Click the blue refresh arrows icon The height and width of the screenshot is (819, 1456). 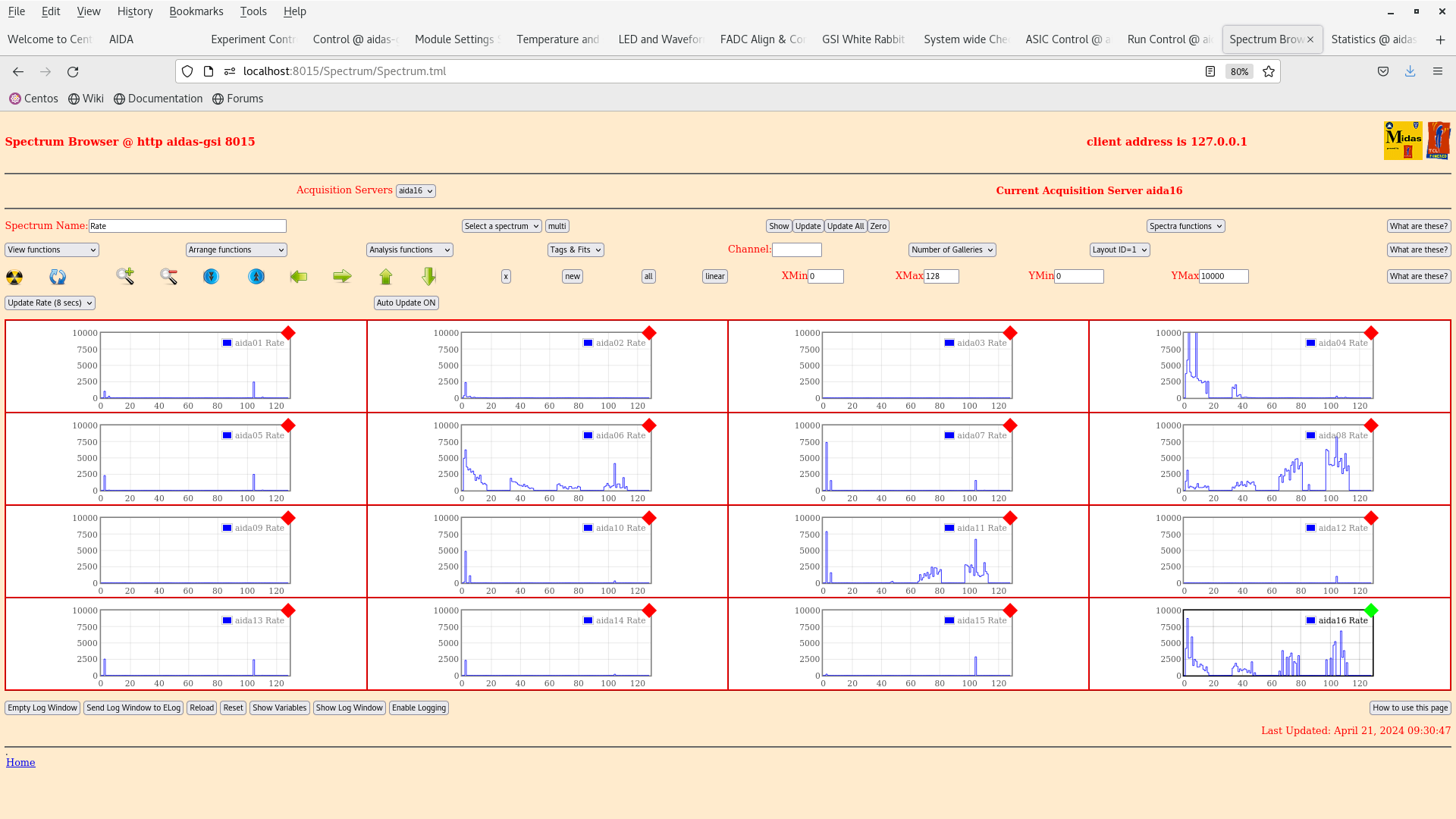(x=58, y=278)
